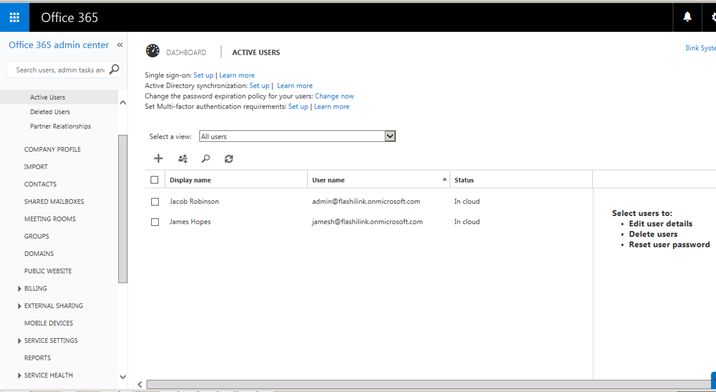Sort by the Display name column
Image resolution: width=716 pixels, height=392 pixels.
[x=190, y=180]
